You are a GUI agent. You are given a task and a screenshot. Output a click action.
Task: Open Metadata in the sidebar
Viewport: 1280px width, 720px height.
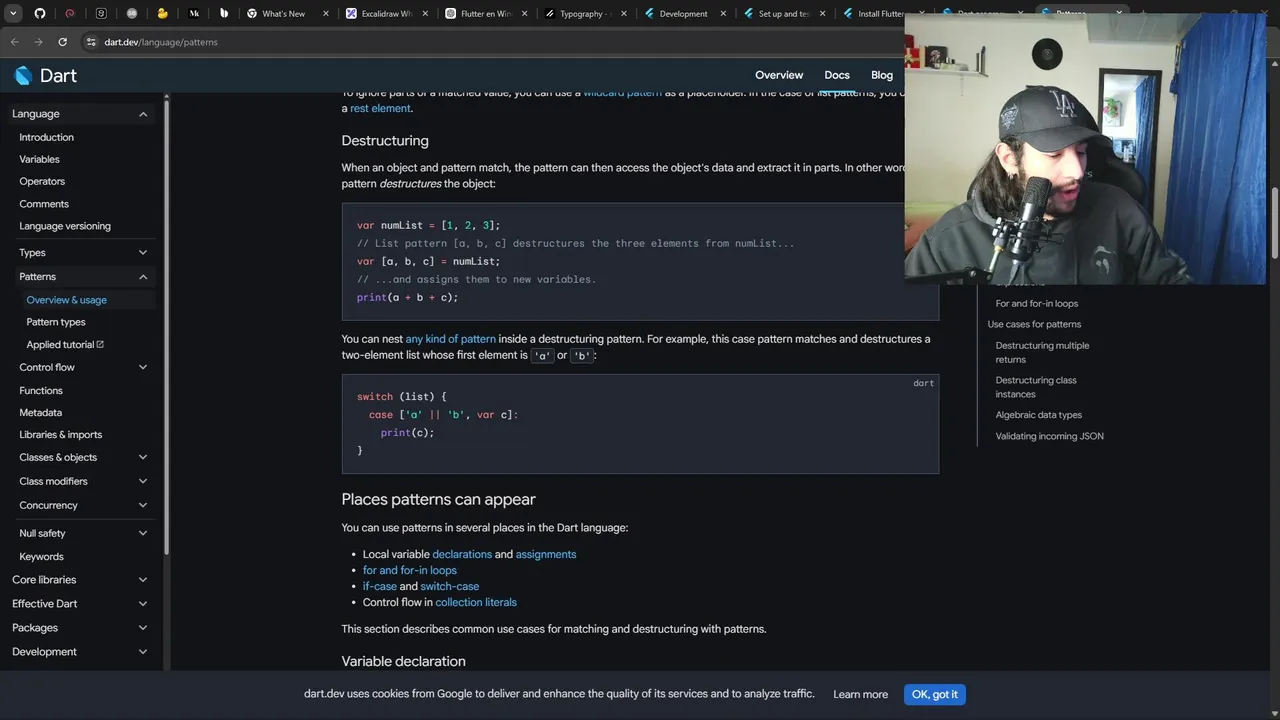(40, 413)
